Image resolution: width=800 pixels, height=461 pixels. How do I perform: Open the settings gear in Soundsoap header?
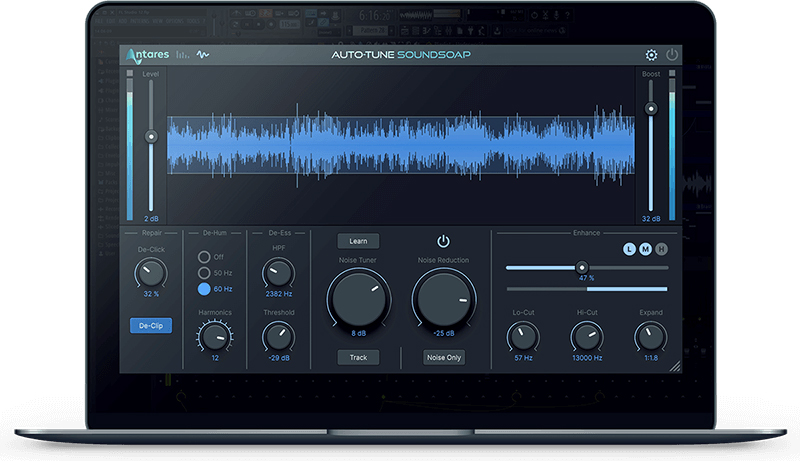point(651,55)
